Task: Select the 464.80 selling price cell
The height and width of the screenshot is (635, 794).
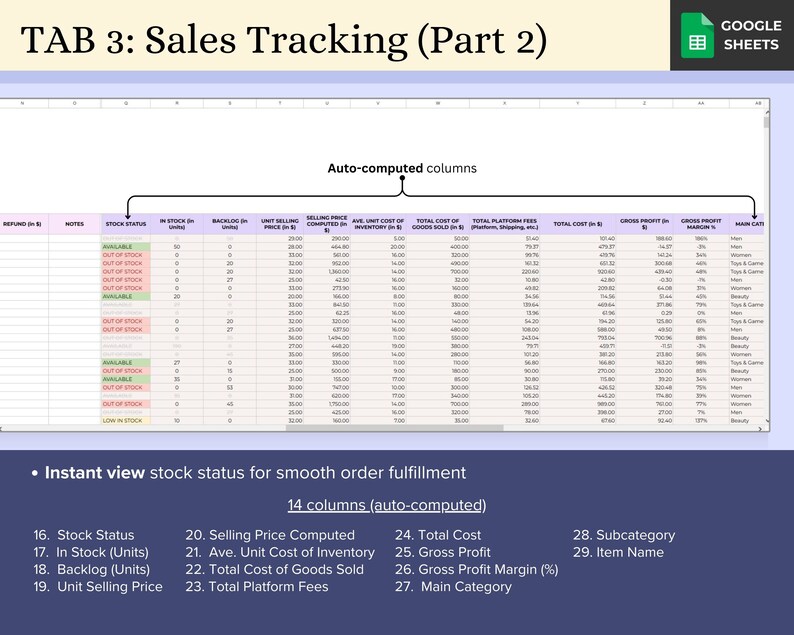Action: (327, 247)
